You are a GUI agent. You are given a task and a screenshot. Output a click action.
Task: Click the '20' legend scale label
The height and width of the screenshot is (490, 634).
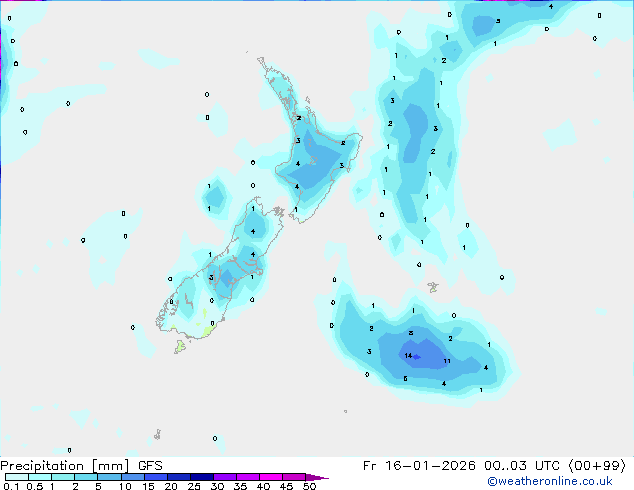pyautogui.click(x=171, y=486)
